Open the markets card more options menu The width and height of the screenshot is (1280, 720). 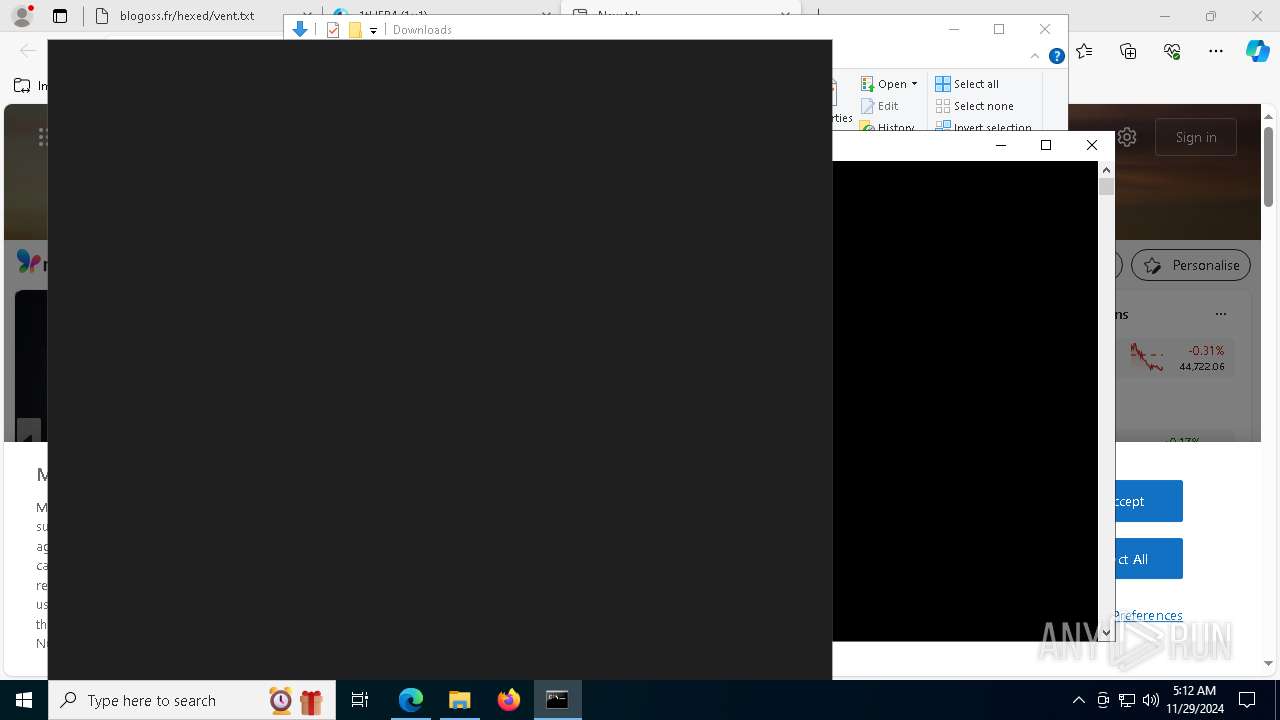pyautogui.click(x=1220, y=314)
